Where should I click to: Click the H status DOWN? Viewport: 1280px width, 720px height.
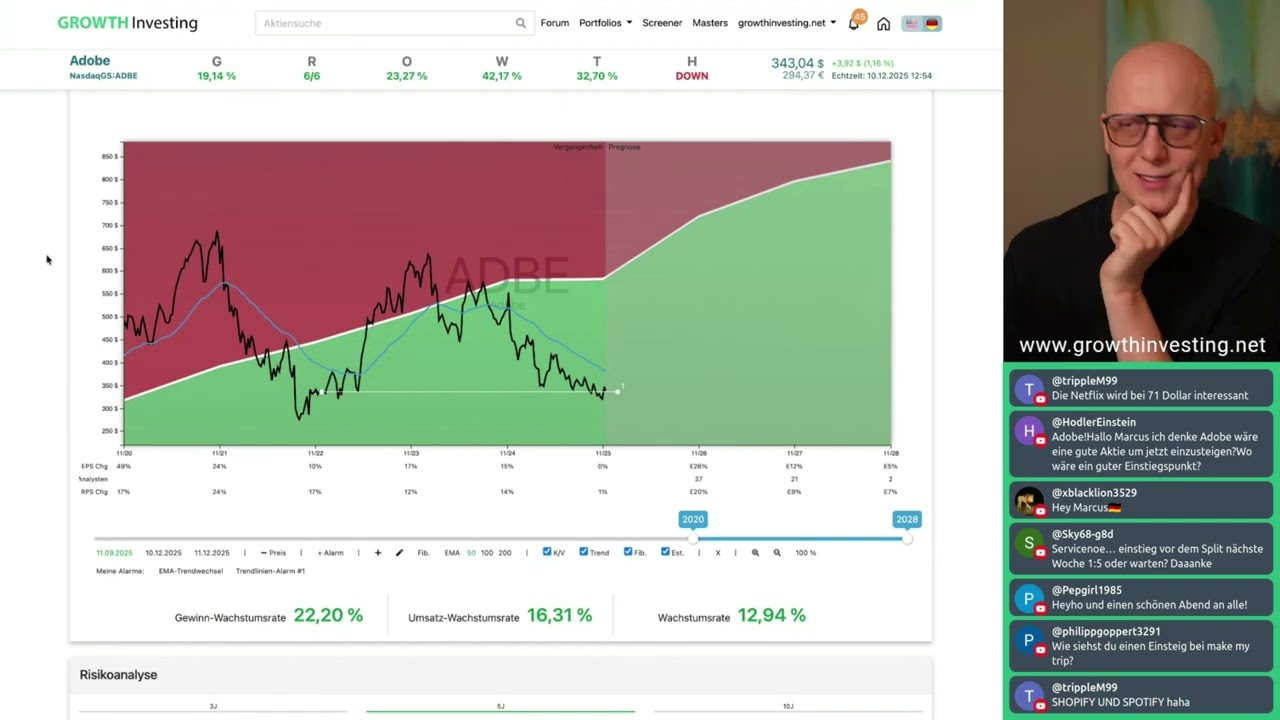[692, 76]
